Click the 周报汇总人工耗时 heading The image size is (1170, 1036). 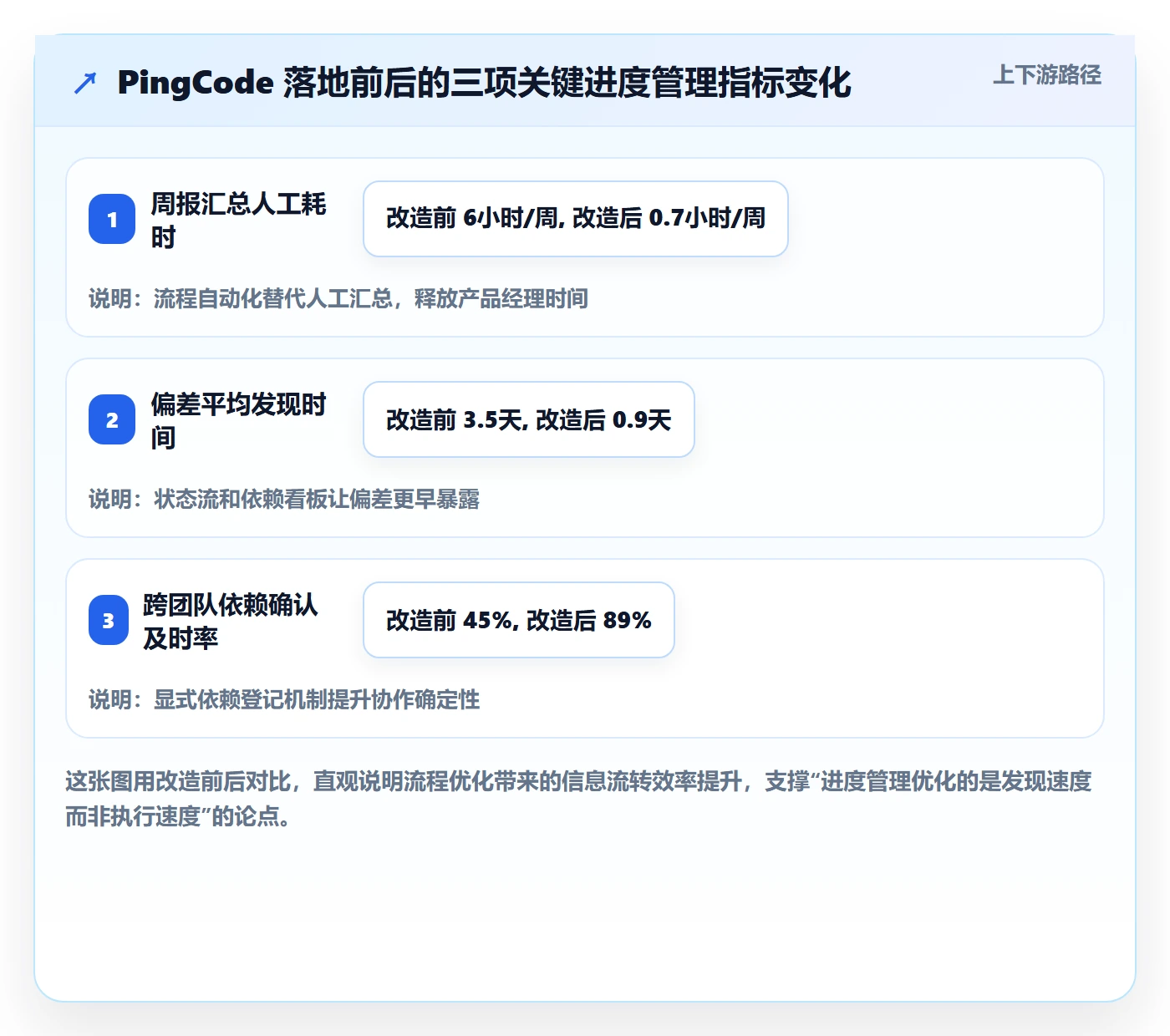[x=238, y=220]
